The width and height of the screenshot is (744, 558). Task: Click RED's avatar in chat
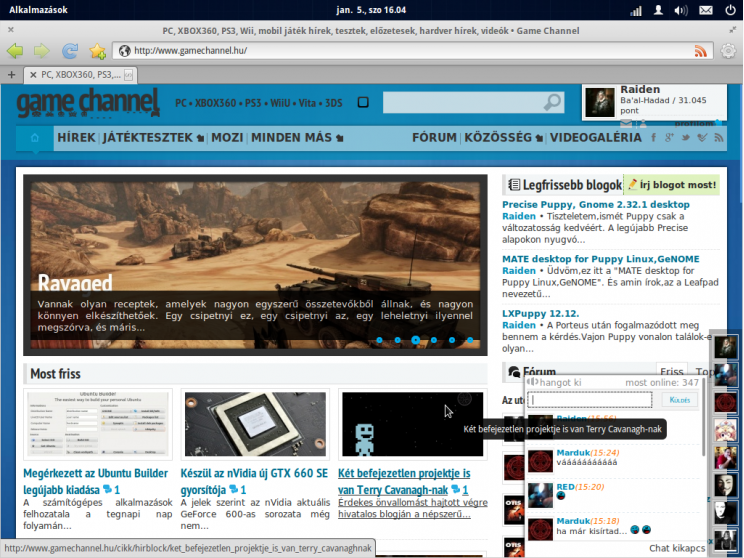(540, 495)
